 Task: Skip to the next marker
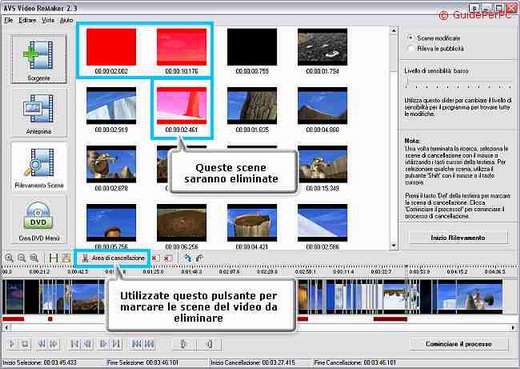click(149, 344)
